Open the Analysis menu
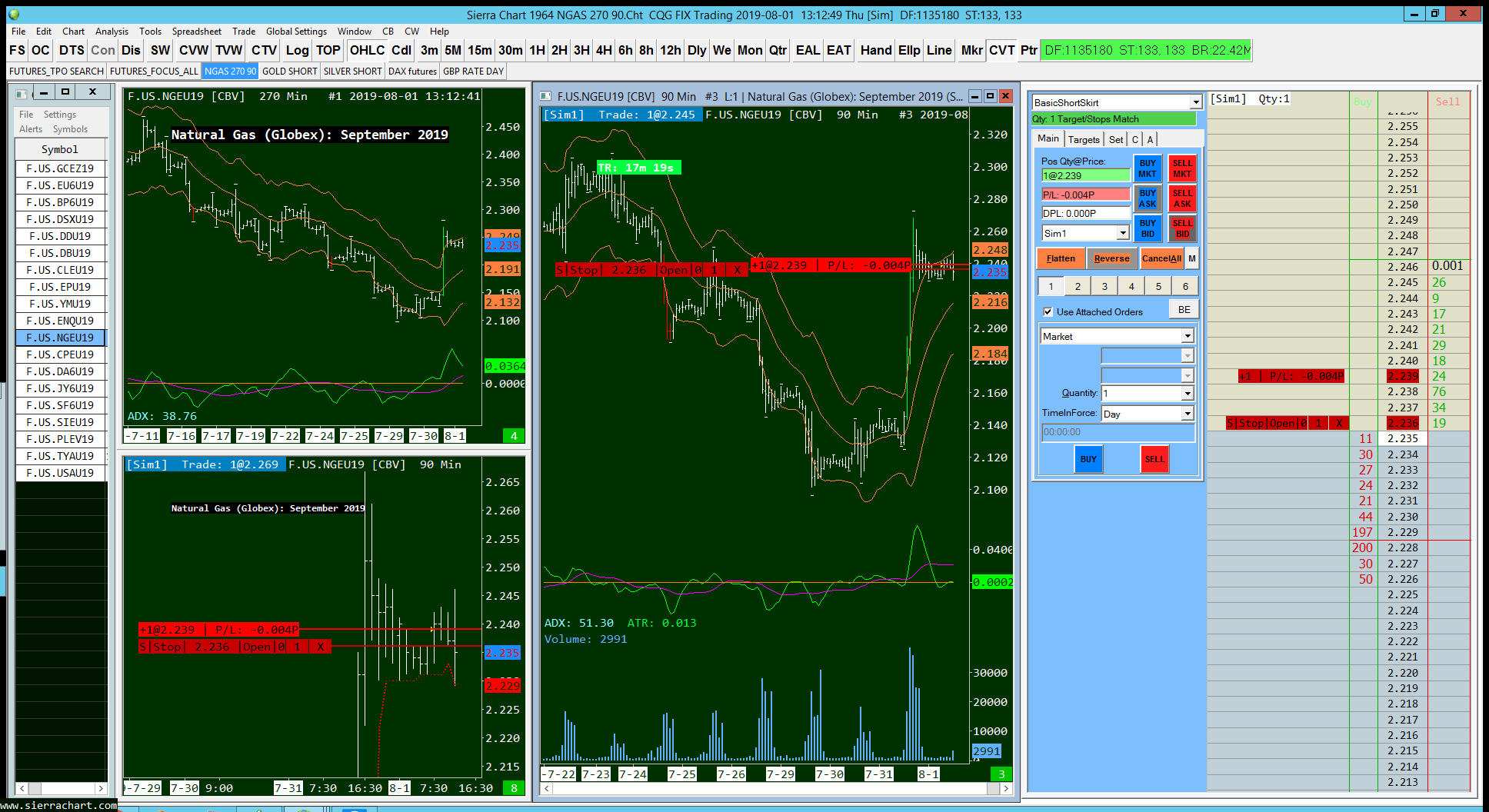 pyautogui.click(x=112, y=32)
